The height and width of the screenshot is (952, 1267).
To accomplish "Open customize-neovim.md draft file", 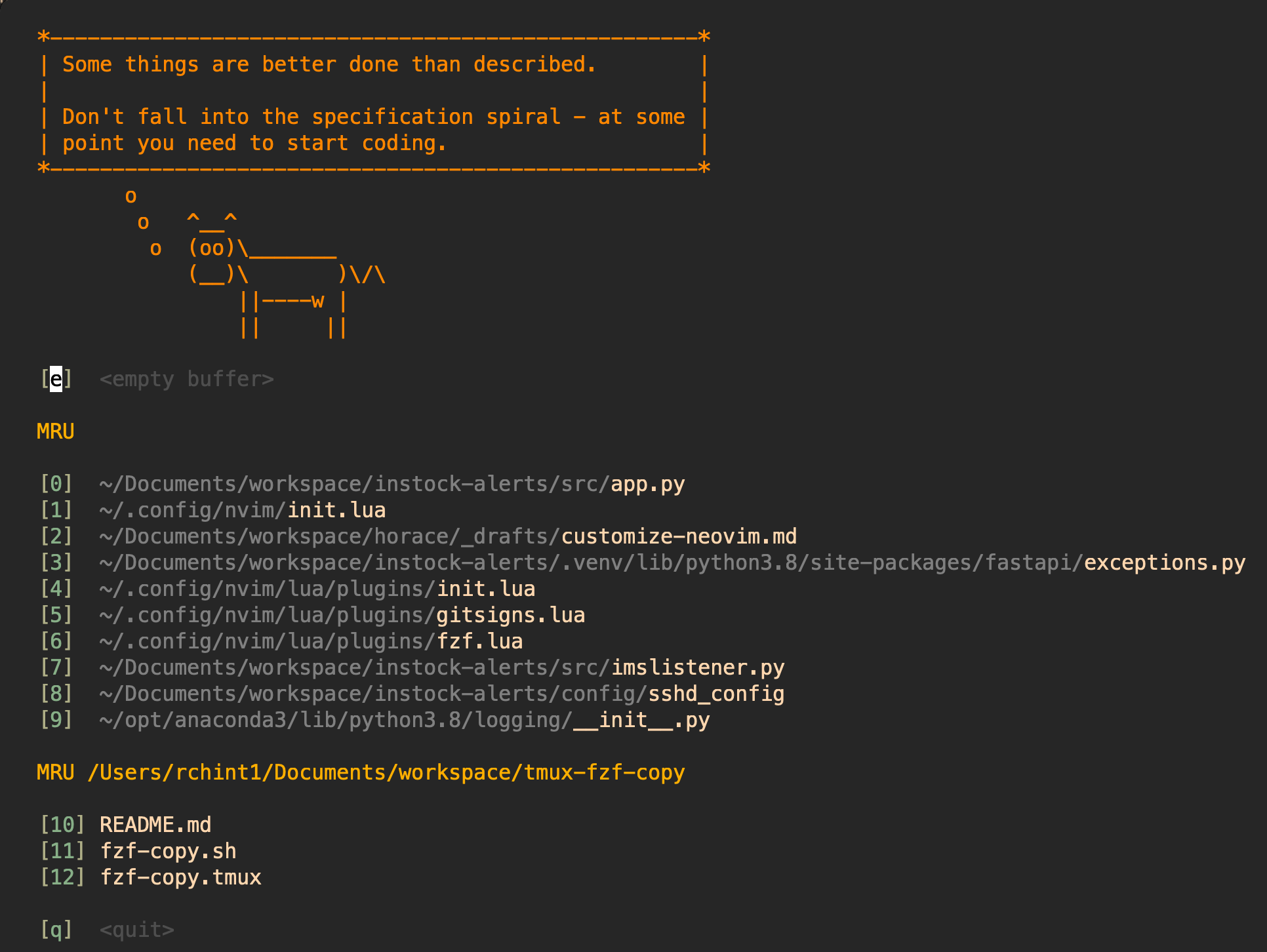I will point(418,536).
